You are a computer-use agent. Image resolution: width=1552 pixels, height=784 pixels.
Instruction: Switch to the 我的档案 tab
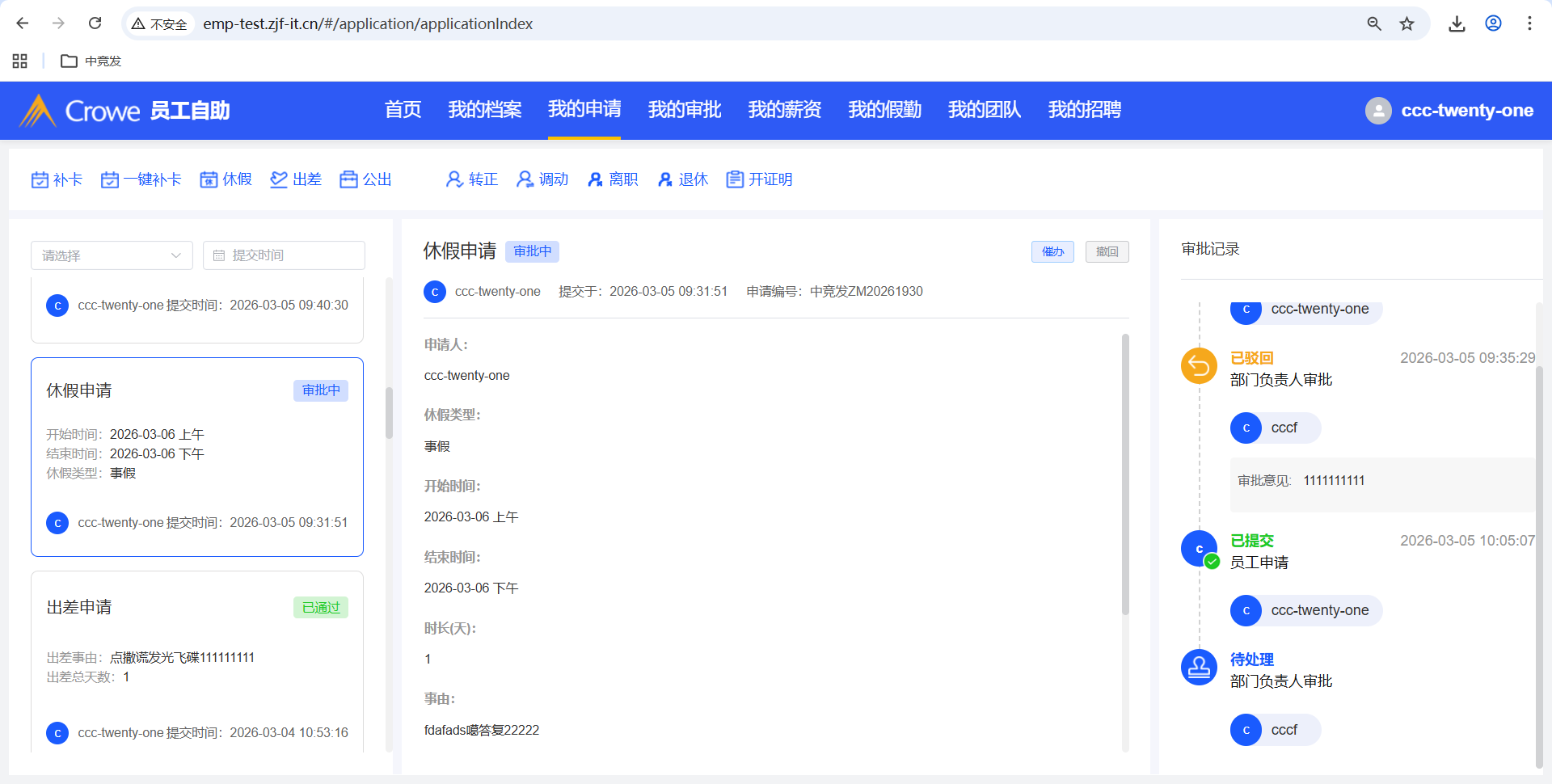tap(485, 110)
